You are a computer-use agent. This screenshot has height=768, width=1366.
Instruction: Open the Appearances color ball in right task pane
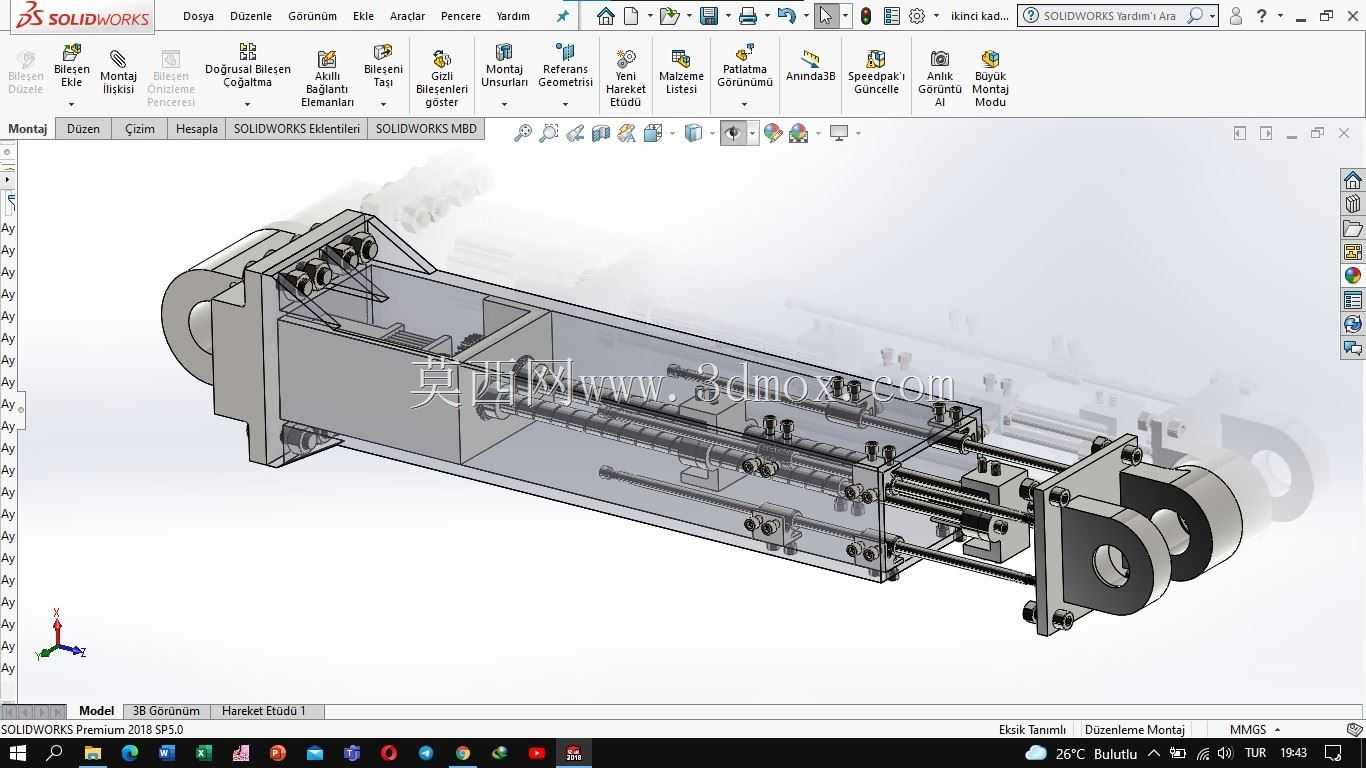click(1353, 276)
